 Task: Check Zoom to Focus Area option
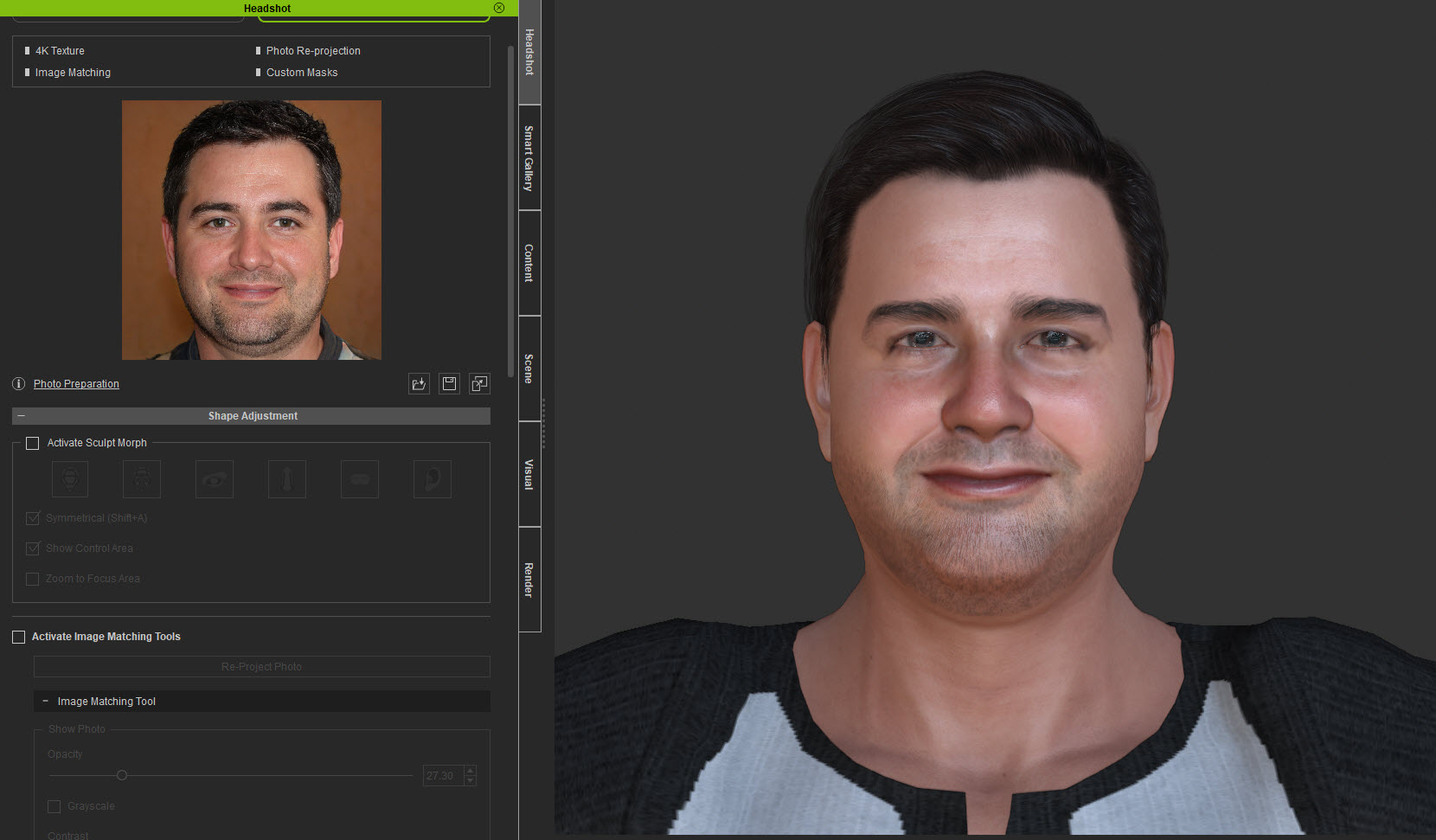tap(33, 579)
